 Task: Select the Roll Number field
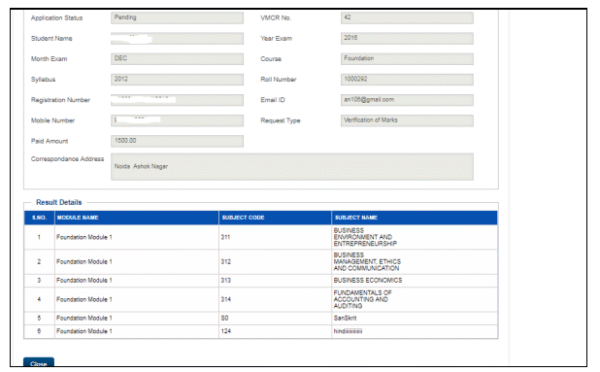(407, 79)
